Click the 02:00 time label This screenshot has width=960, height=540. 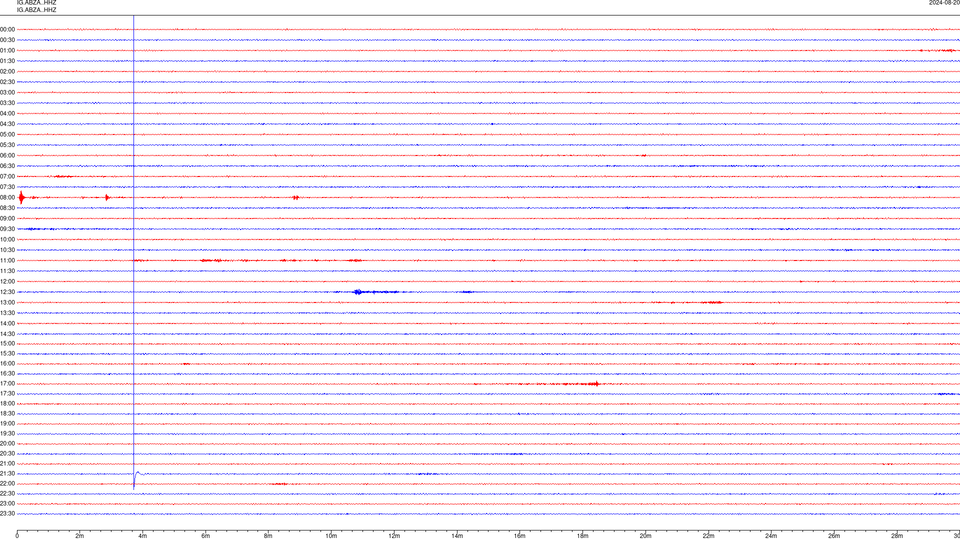click(x=7, y=71)
